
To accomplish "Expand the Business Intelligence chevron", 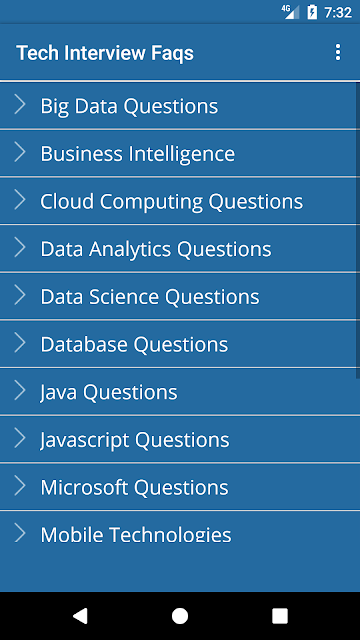I will pyautogui.click(x=20, y=153).
